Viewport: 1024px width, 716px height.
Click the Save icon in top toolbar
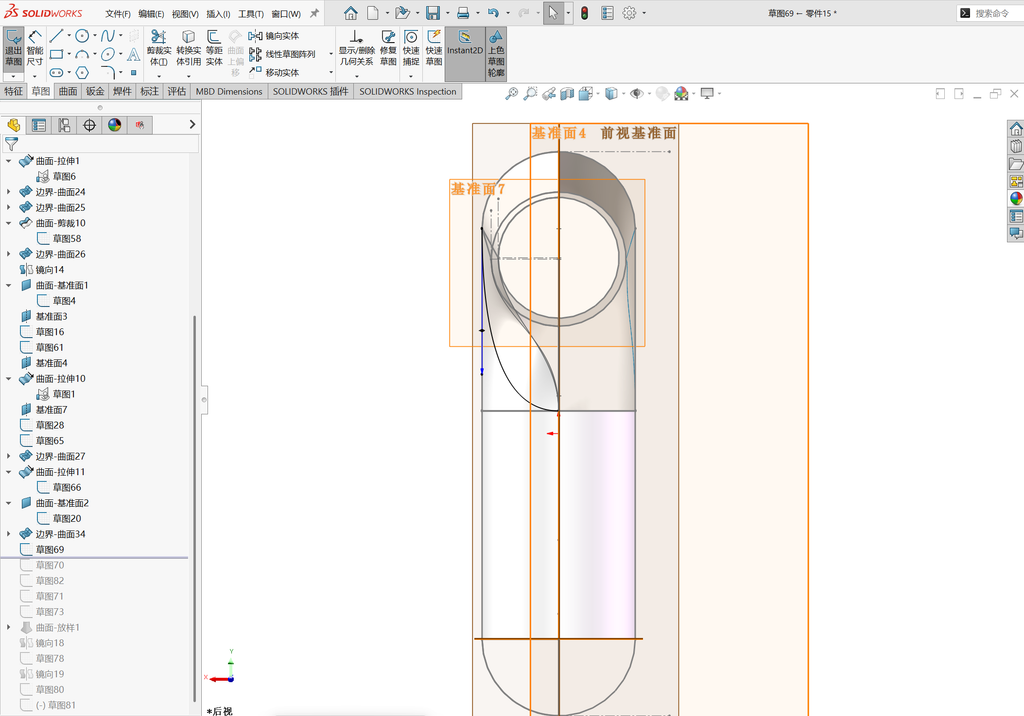point(433,13)
